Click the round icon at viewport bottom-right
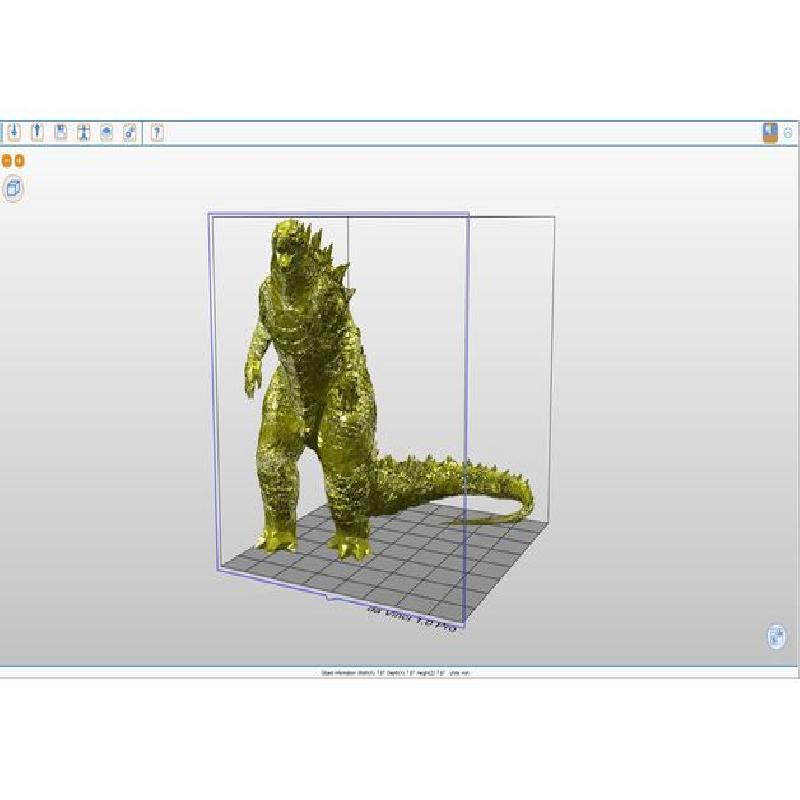The image size is (800, 800). (777, 636)
